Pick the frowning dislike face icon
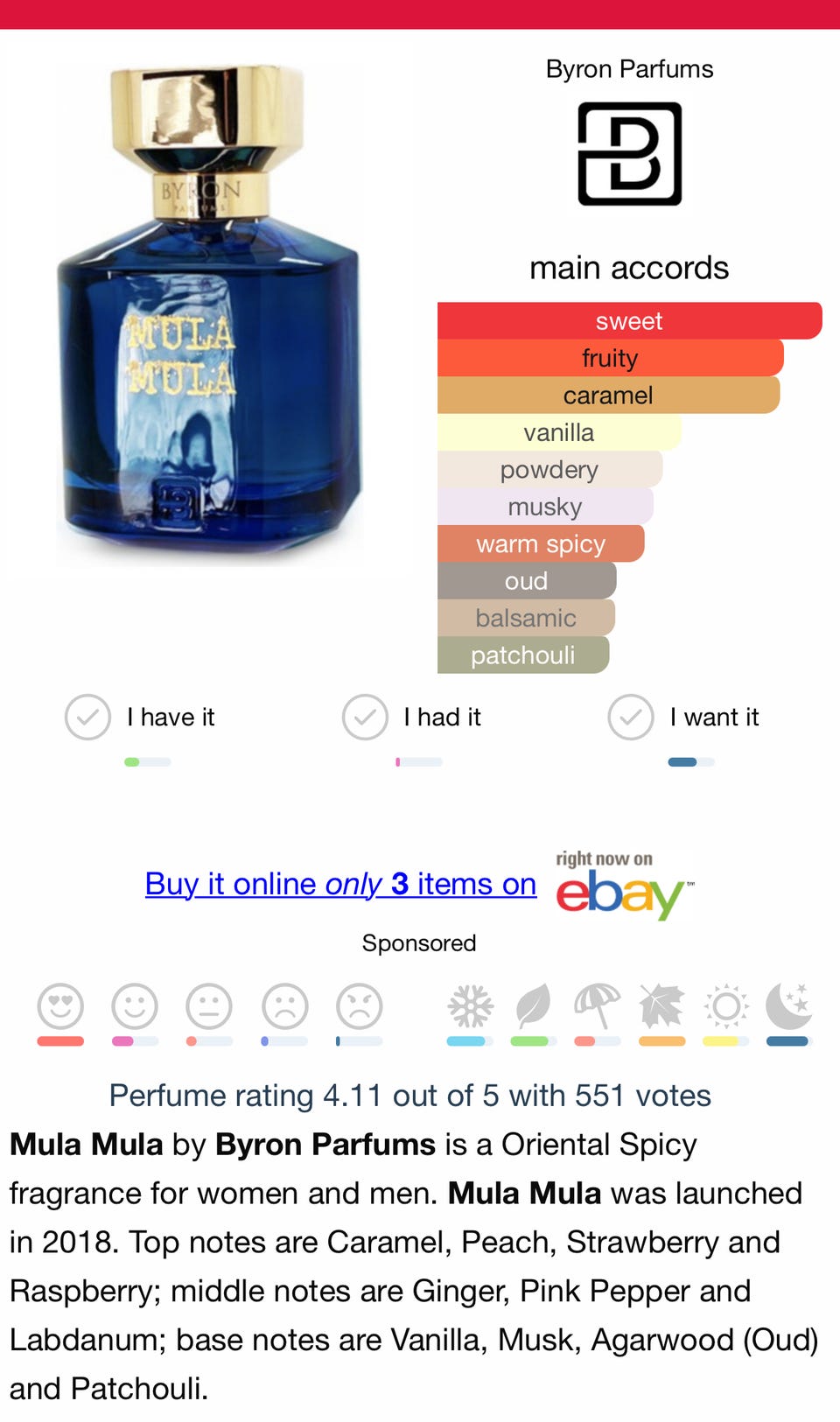This screenshot has height=1422, width=840. point(284,1006)
